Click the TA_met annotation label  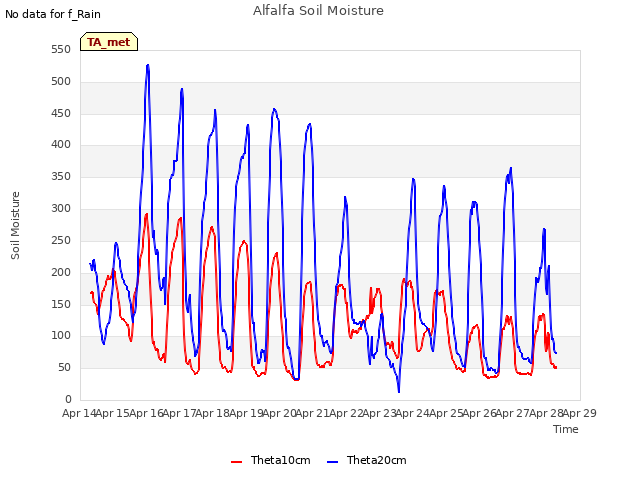(109, 42)
